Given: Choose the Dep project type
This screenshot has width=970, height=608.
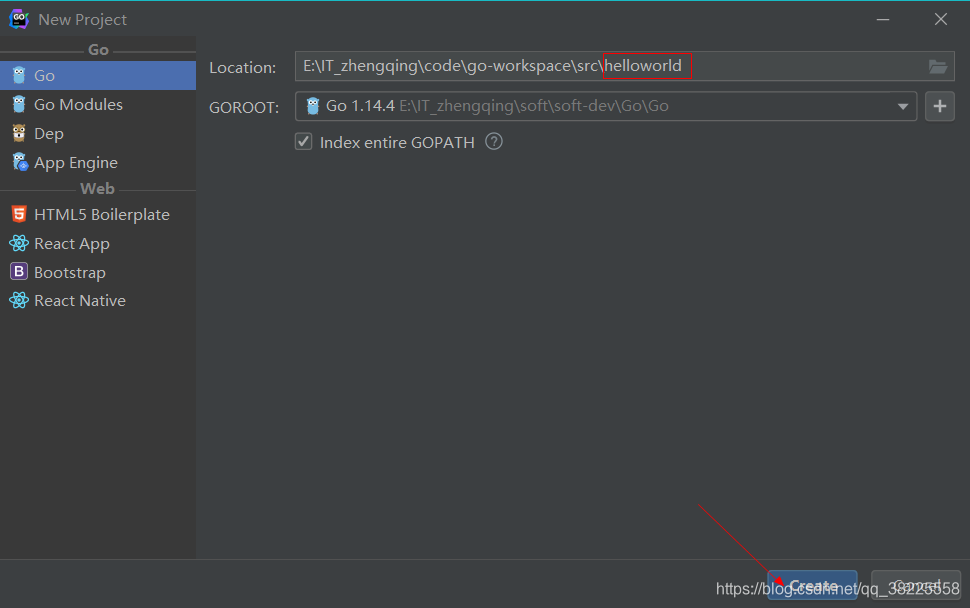Looking at the screenshot, I should pos(98,134).
